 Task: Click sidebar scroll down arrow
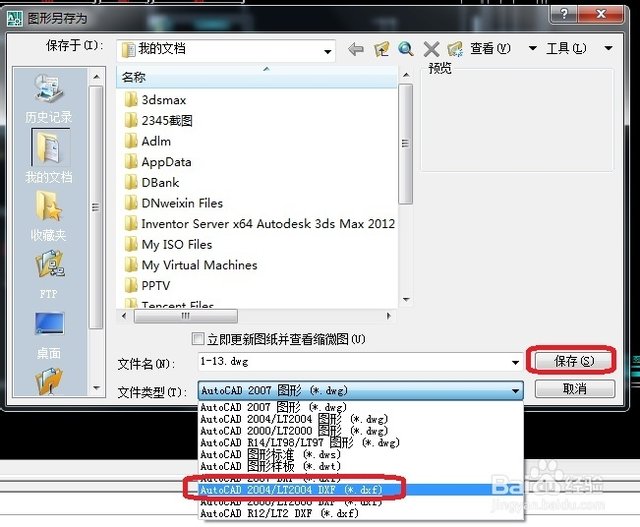[x=96, y=388]
